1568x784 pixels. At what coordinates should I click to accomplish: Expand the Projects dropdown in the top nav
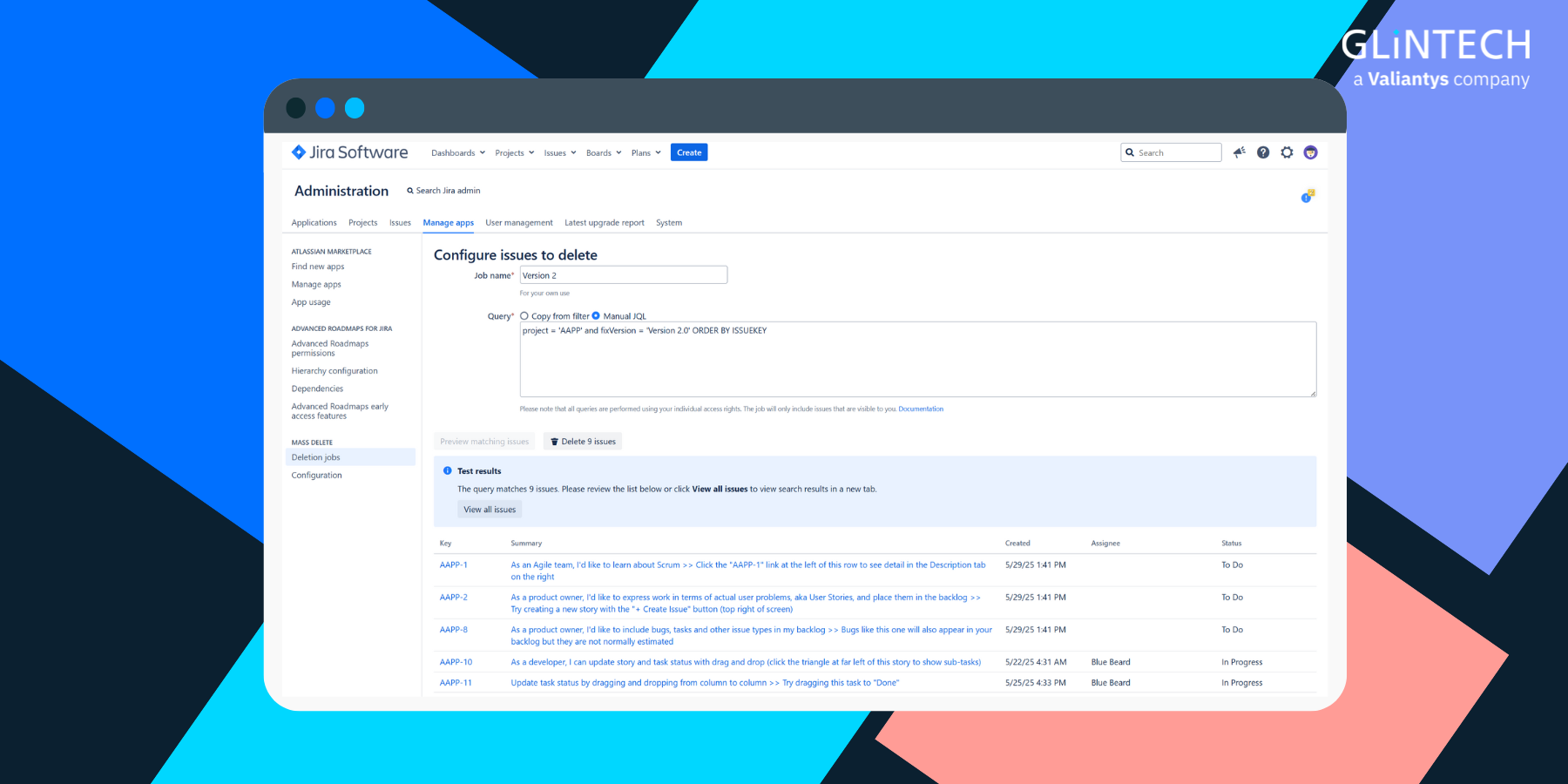coord(514,152)
